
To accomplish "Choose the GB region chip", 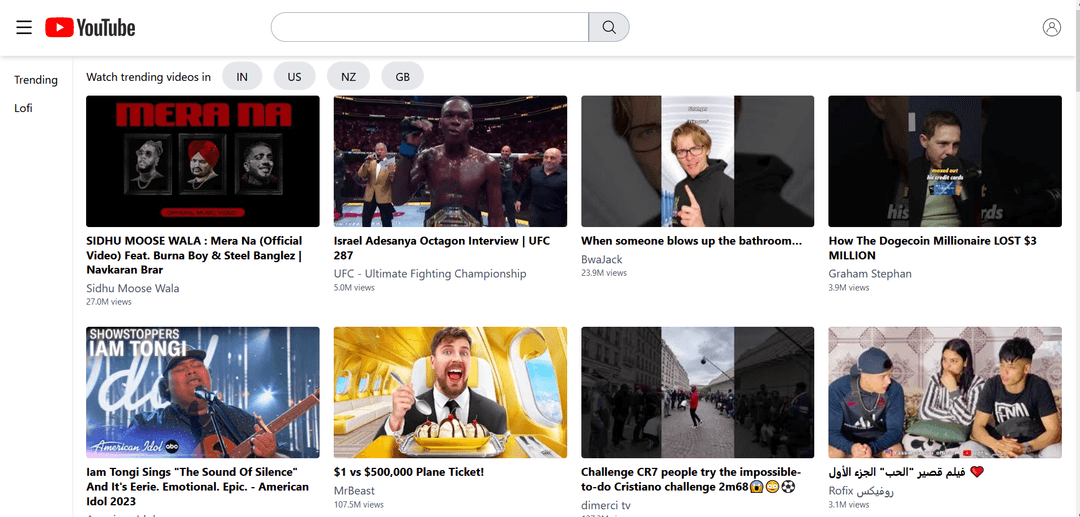I will 402,76.
